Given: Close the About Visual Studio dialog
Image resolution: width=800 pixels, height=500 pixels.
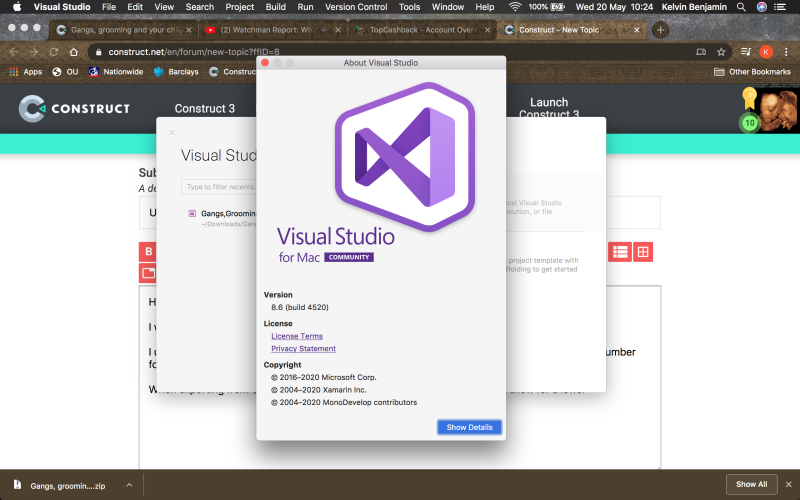Looking at the screenshot, I should coord(265,63).
